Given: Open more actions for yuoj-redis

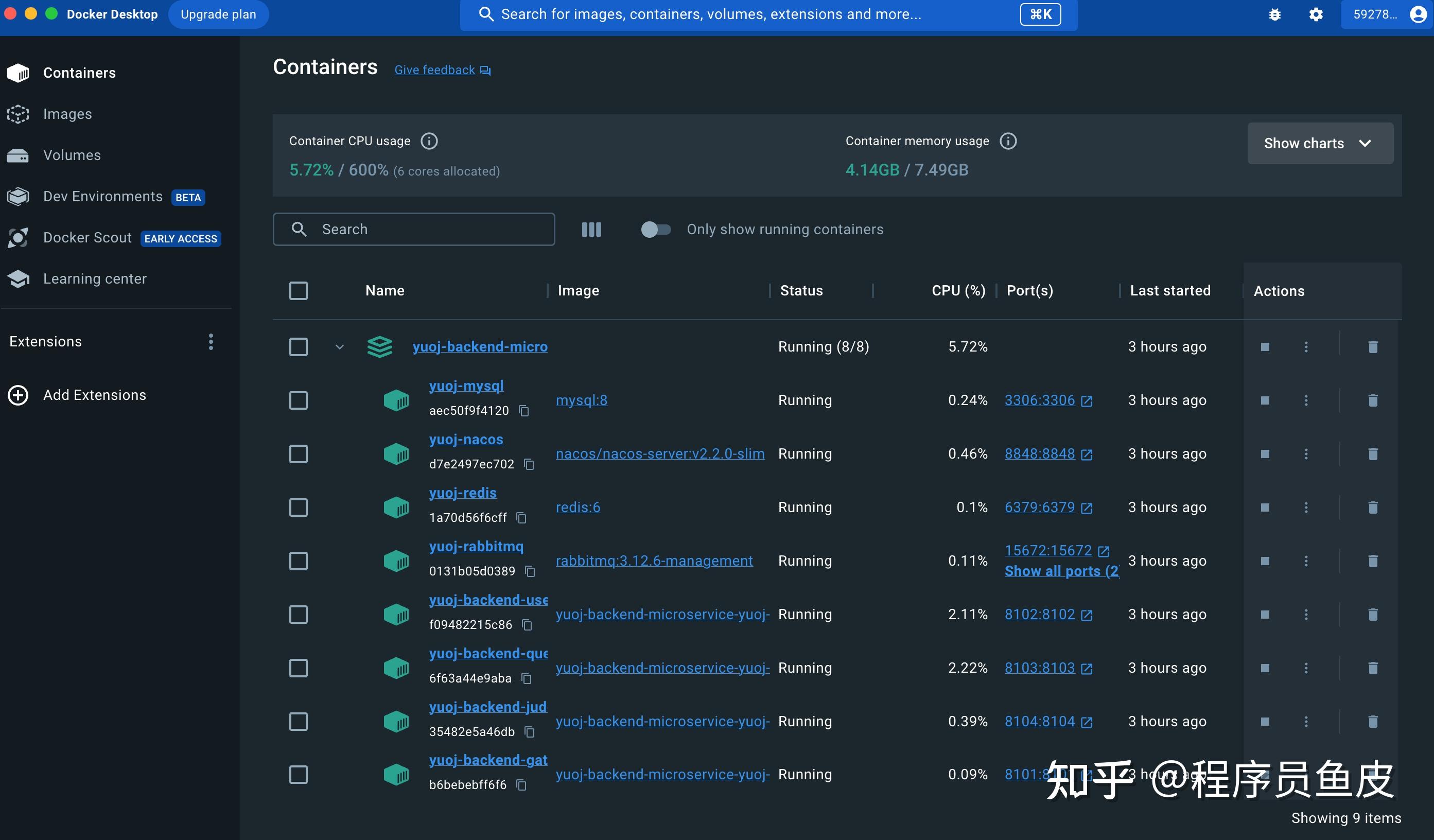Looking at the screenshot, I should tap(1306, 507).
